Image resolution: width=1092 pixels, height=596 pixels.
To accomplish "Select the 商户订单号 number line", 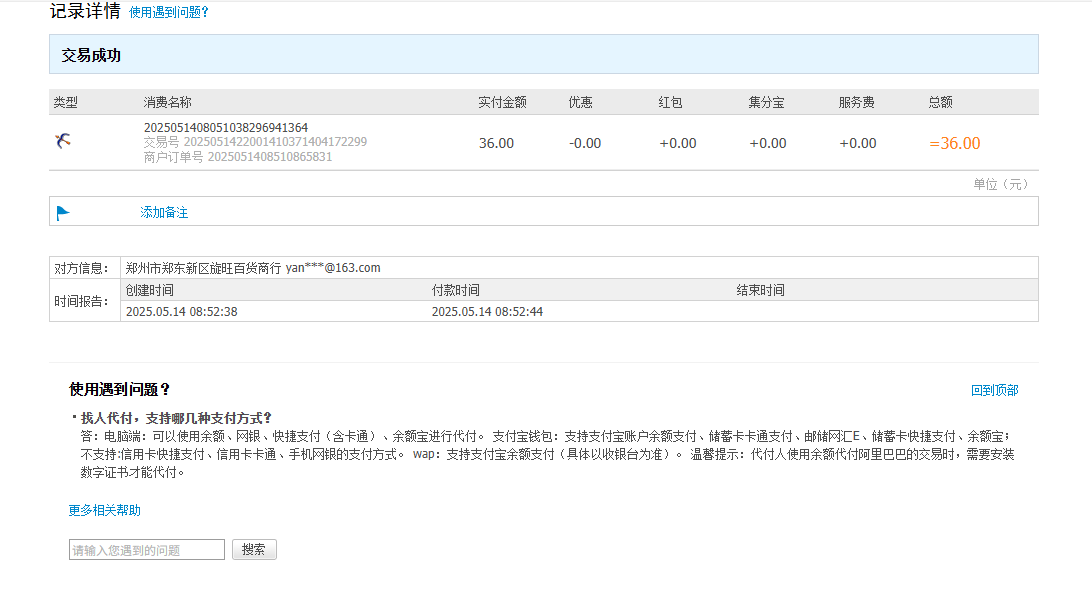I will click(237, 157).
